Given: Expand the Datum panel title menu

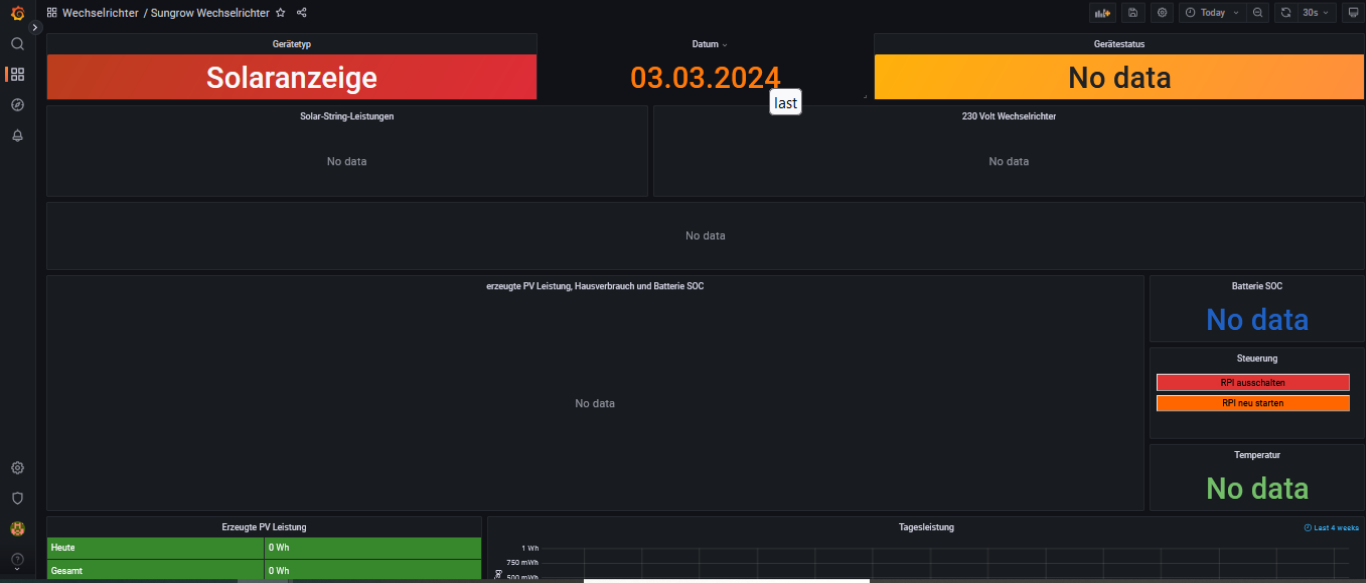Looking at the screenshot, I should click(x=709, y=44).
